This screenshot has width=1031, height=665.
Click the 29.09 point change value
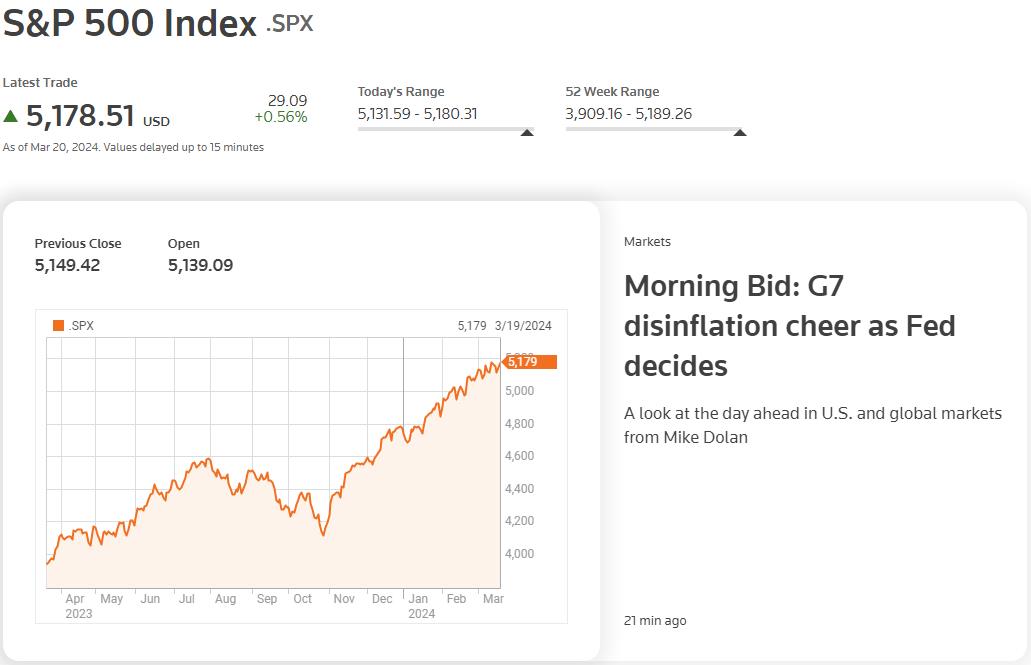287,101
